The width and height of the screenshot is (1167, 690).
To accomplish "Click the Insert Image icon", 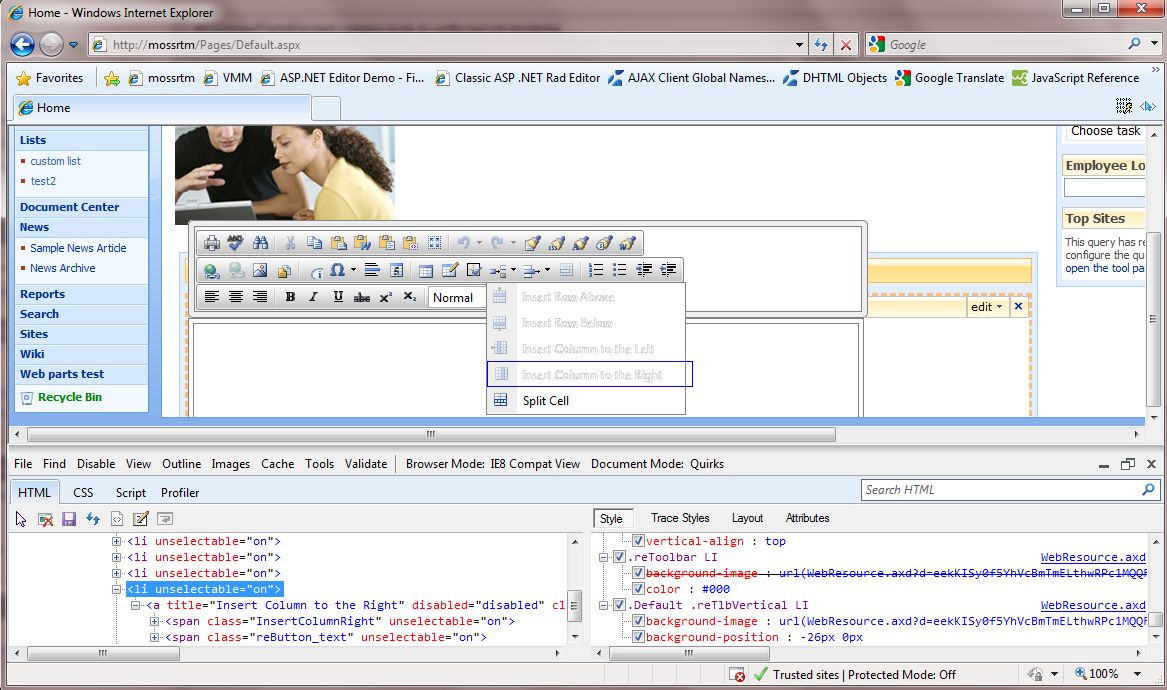I will click(x=260, y=270).
